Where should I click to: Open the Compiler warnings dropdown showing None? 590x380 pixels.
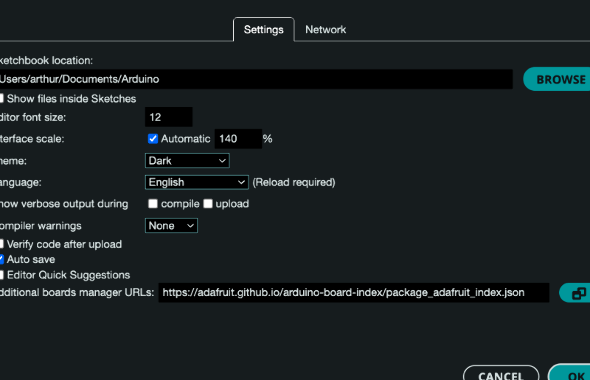click(x=171, y=226)
